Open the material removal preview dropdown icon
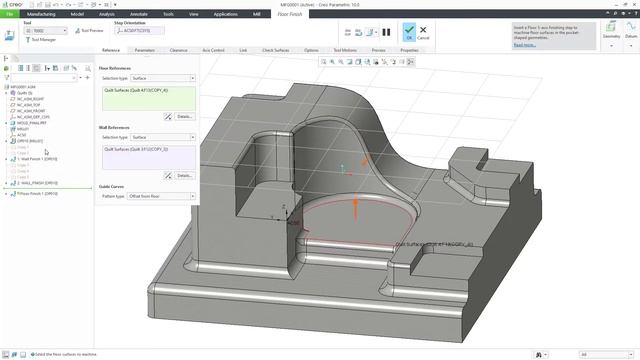This screenshot has width=640, height=360. pos(371,32)
